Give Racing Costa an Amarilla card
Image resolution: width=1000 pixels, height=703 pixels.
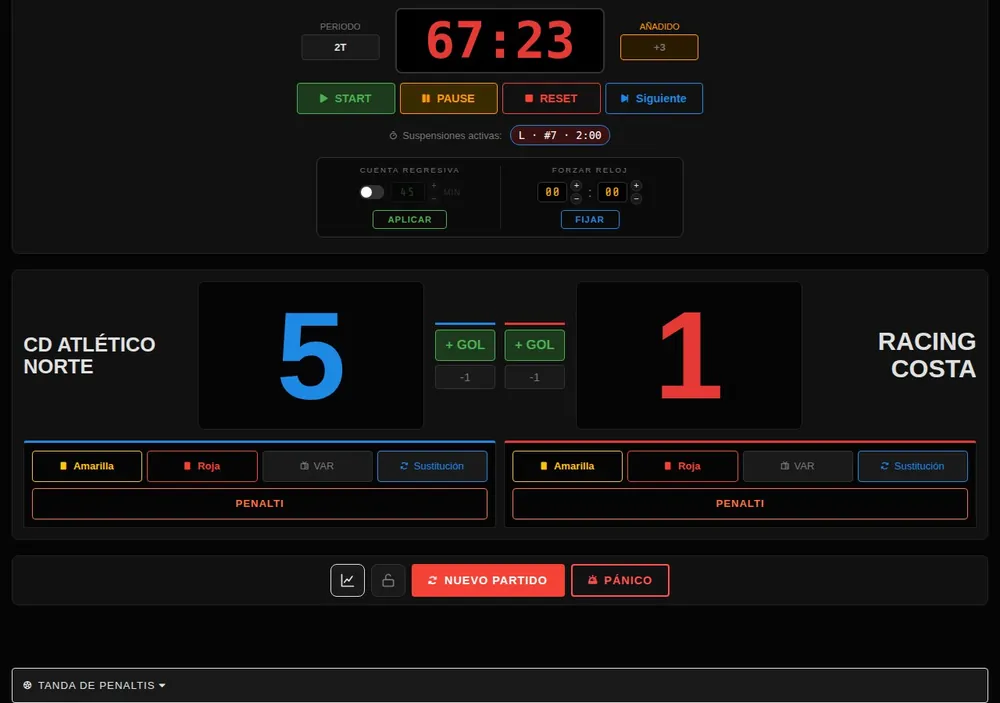(x=568, y=466)
